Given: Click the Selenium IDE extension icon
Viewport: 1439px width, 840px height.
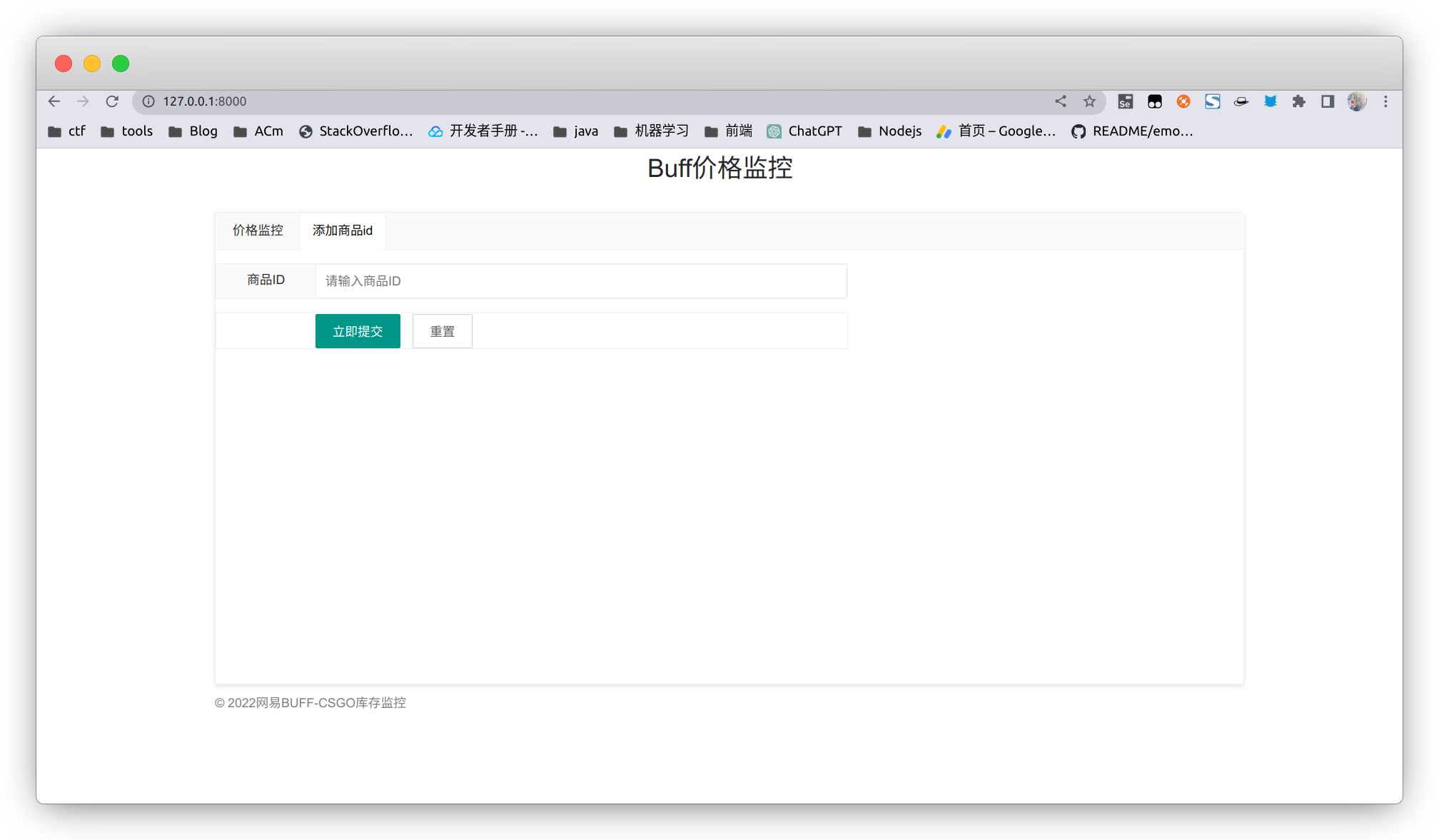Looking at the screenshot, I should coord(1126,101).
